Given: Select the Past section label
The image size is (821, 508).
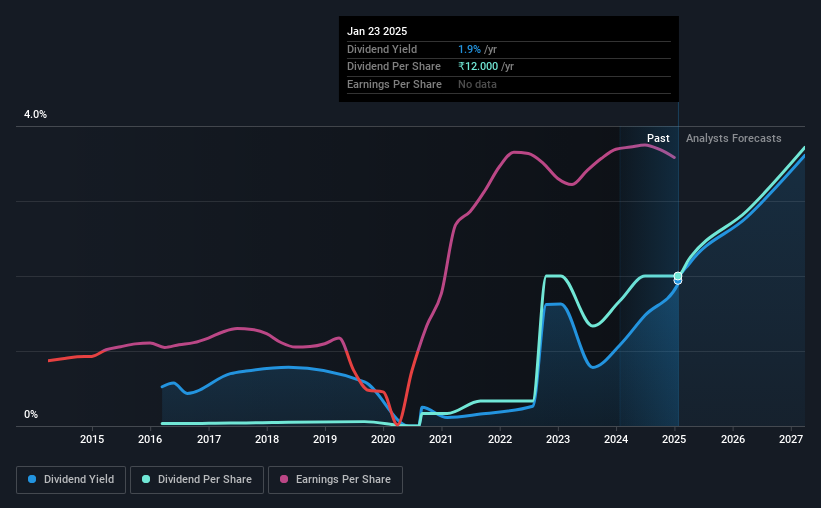Looking at the screenshot, I should pos(658,138).
